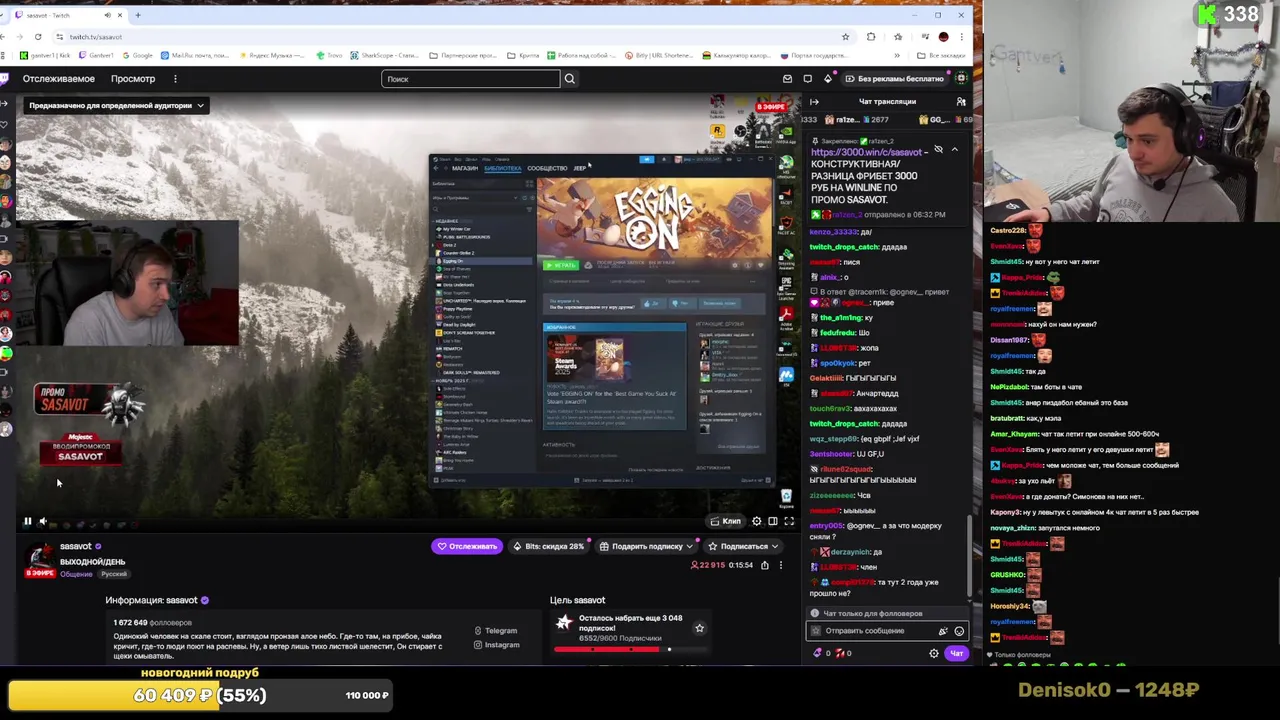Open Просмотр tab

[x=133, y=79]
